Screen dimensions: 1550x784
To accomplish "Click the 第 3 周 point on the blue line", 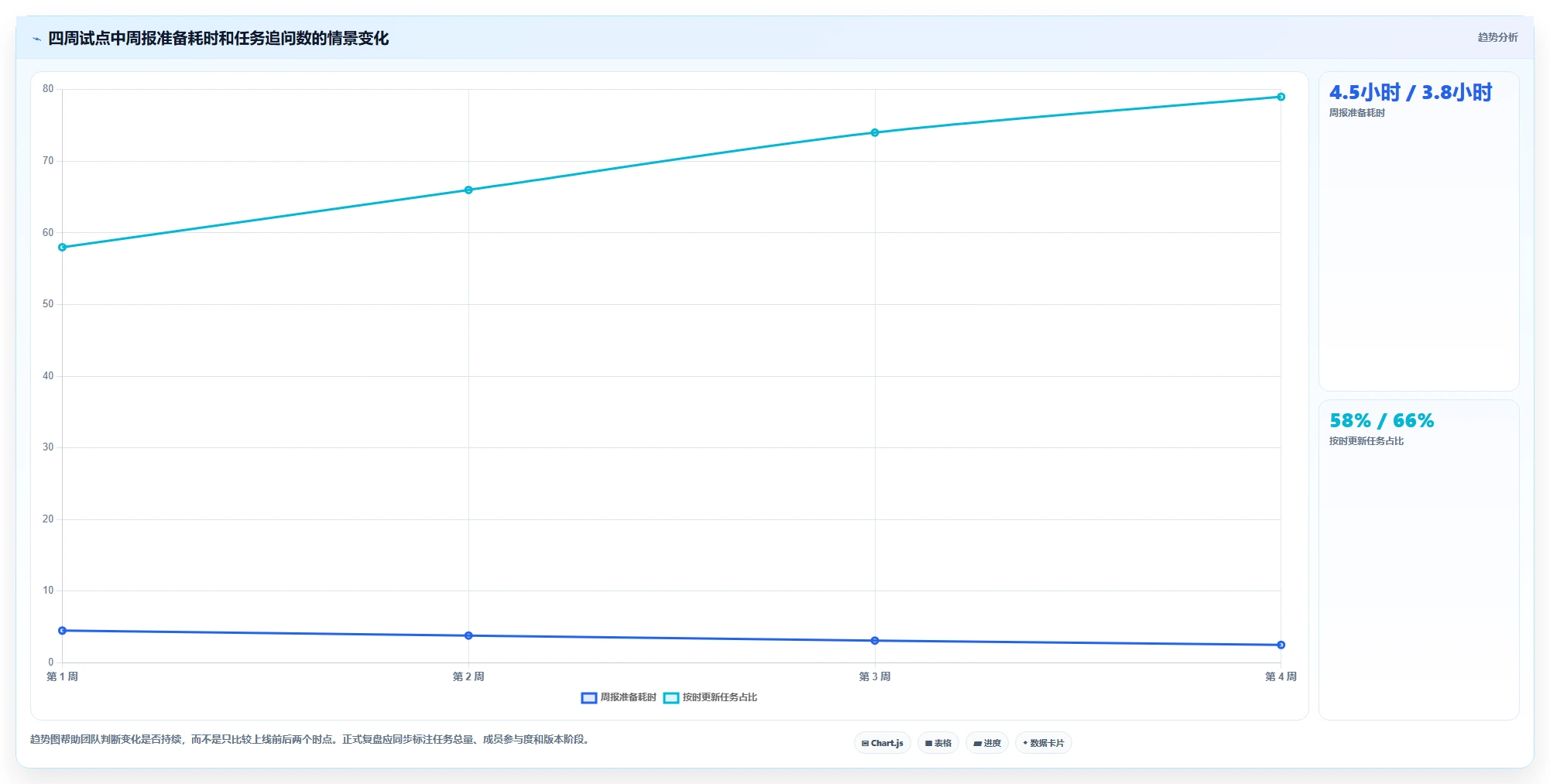I will (875, 641).
